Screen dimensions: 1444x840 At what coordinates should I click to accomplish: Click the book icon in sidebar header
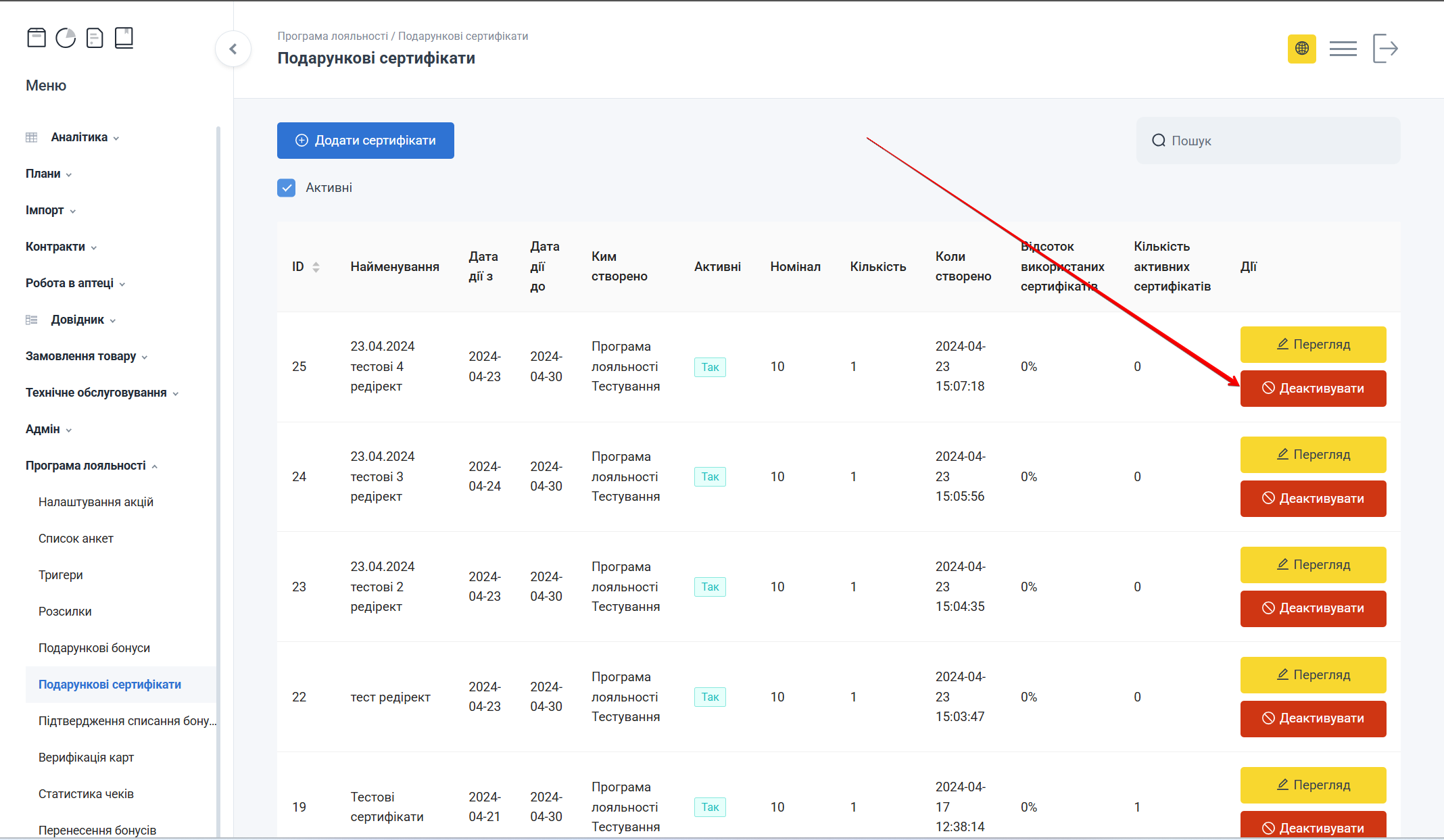click(124, 38)
